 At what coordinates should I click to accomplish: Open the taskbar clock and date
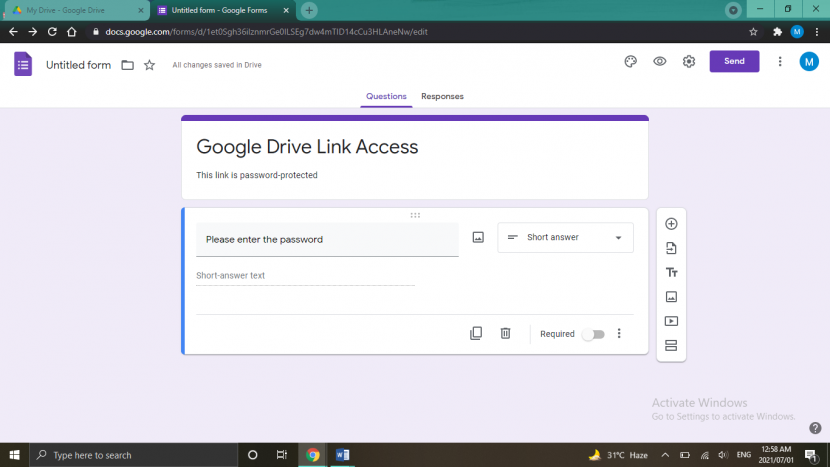(x=776, y=455)
